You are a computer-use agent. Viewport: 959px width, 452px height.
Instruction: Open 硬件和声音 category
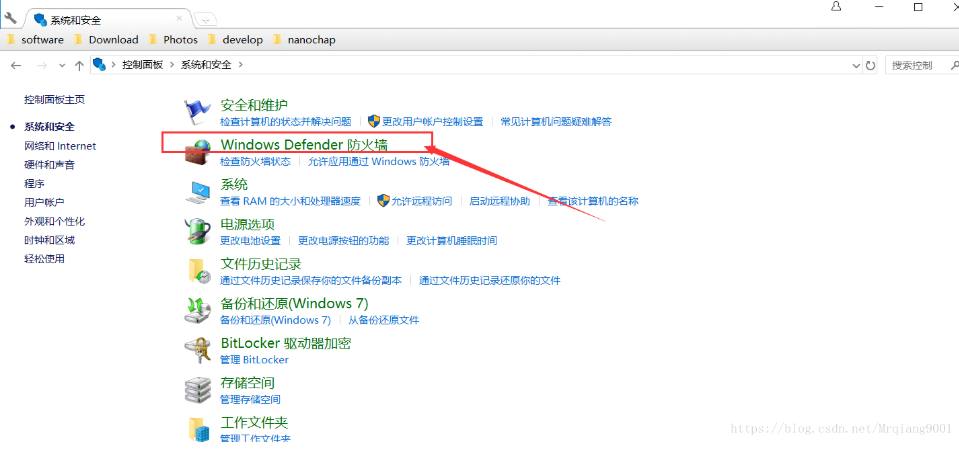[x=50, y=165]
